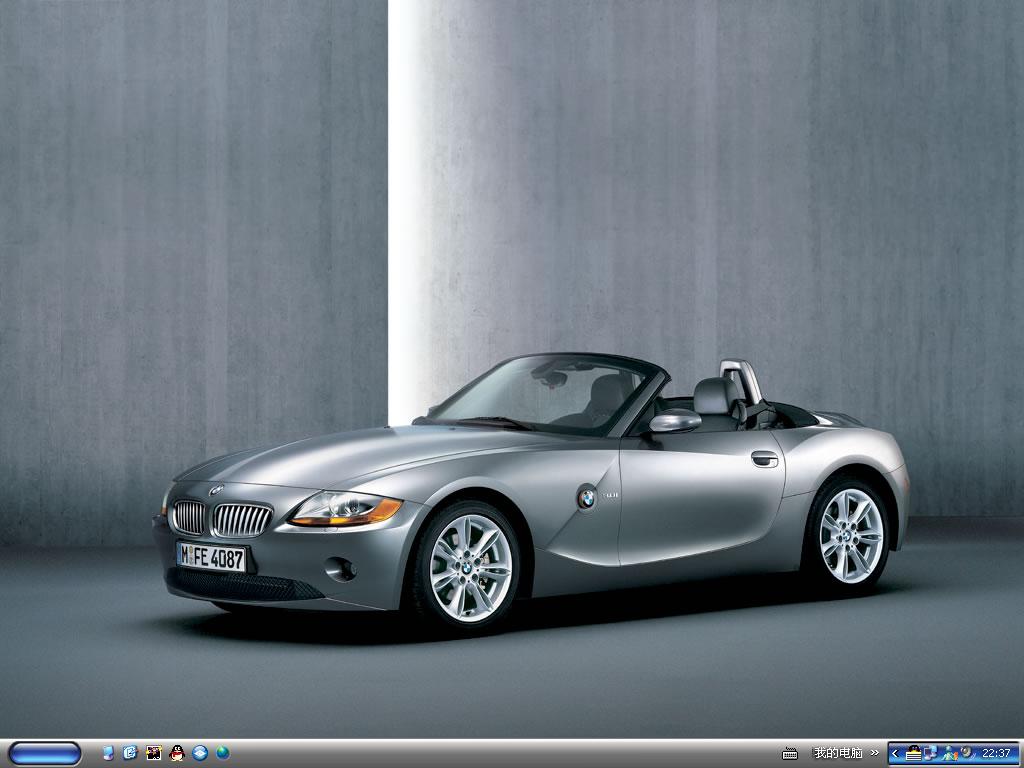Click the BMW car's front license plate
The width and height of the screenshot is (1024, 768).
(211, 557)
